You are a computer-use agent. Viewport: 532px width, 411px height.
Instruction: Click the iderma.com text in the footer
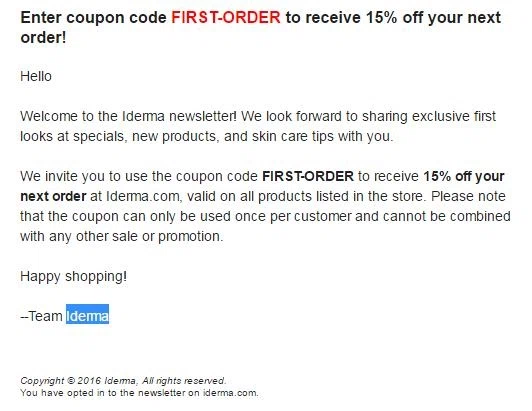(x=231, y=393)
